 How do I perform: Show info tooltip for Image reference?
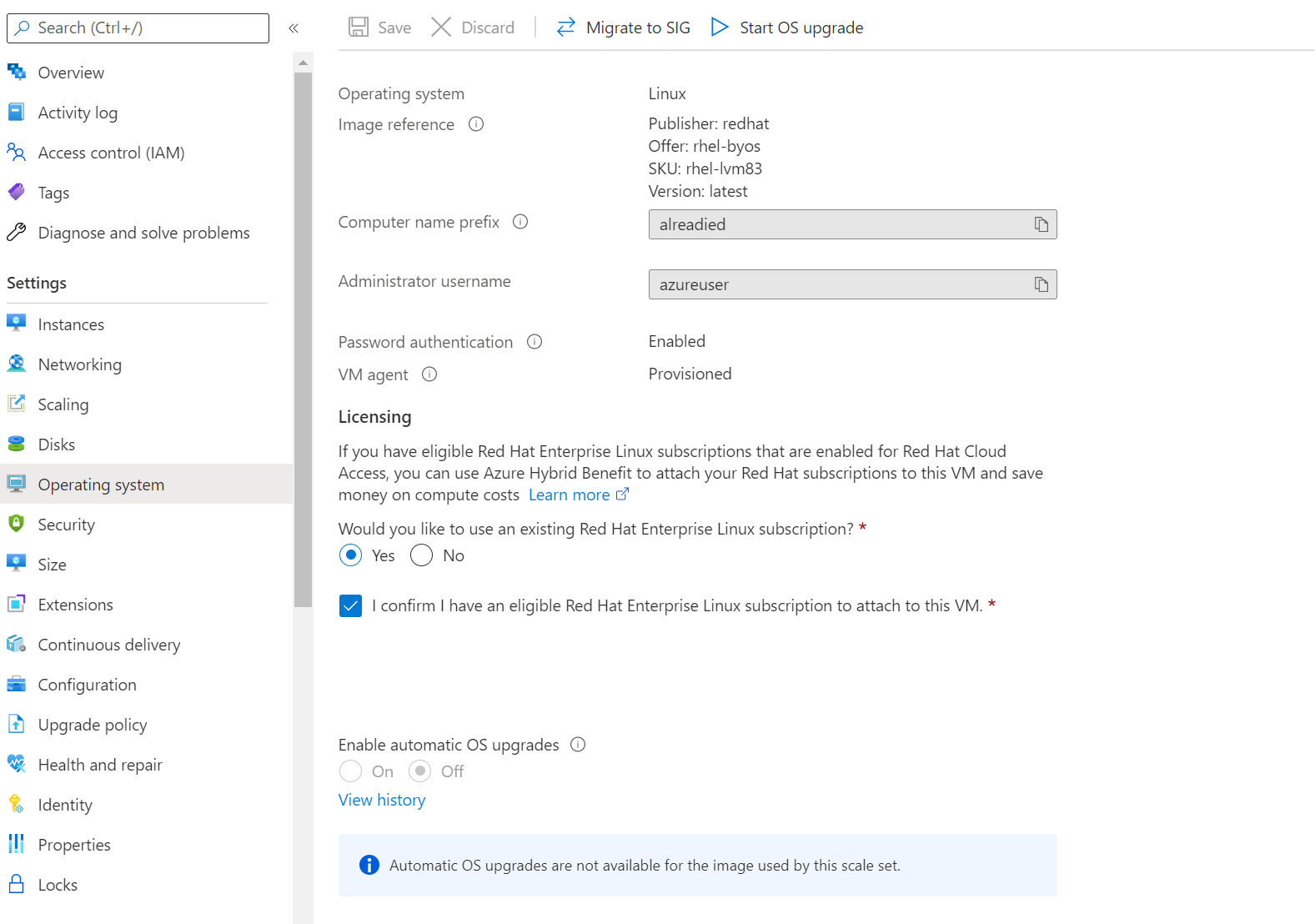[476, 124]
